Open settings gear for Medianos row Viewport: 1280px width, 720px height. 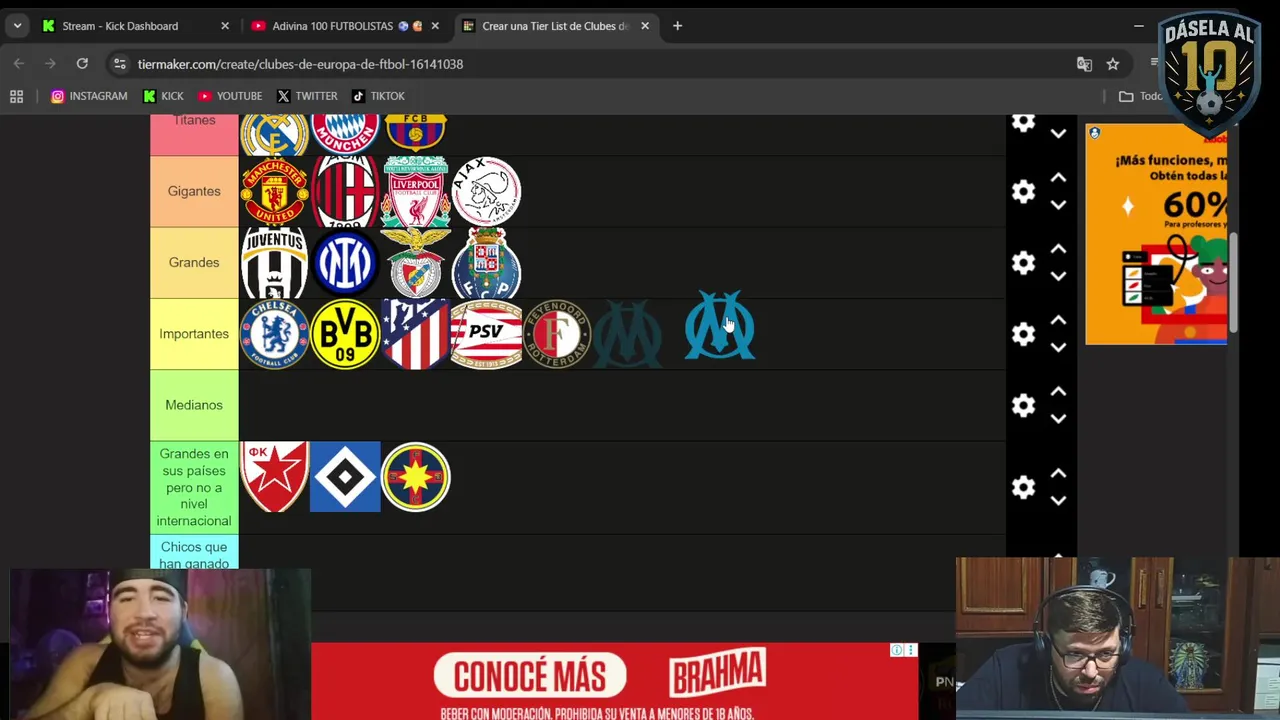(x=1023, y=405)
